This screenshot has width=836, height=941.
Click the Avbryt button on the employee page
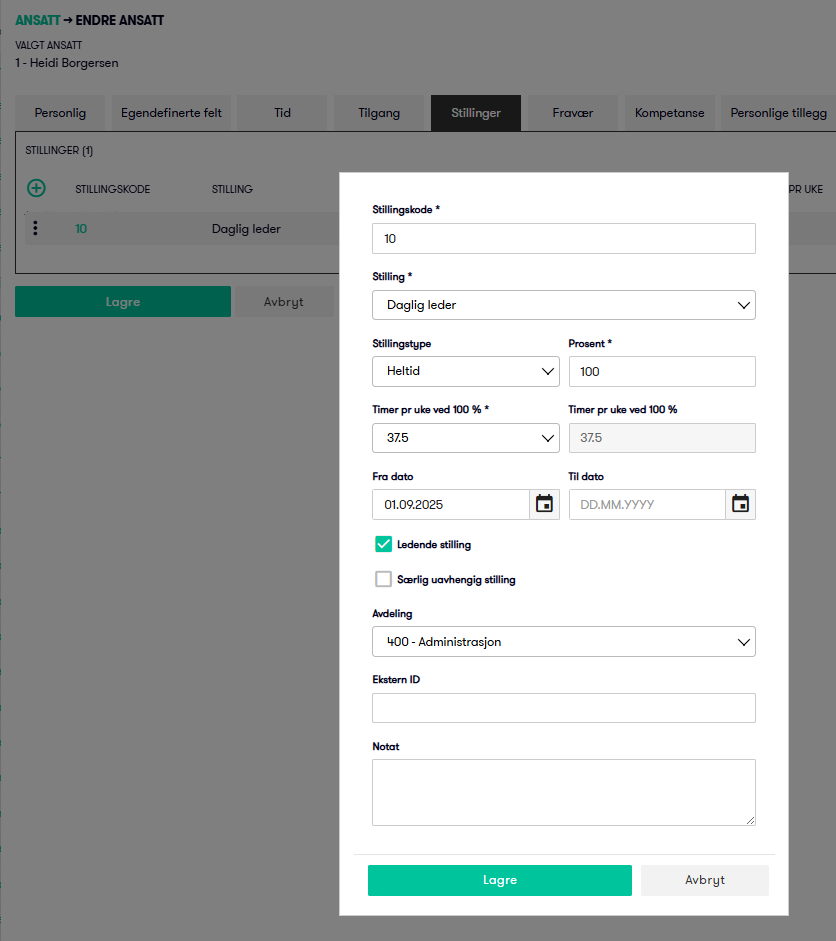point(283,301)
